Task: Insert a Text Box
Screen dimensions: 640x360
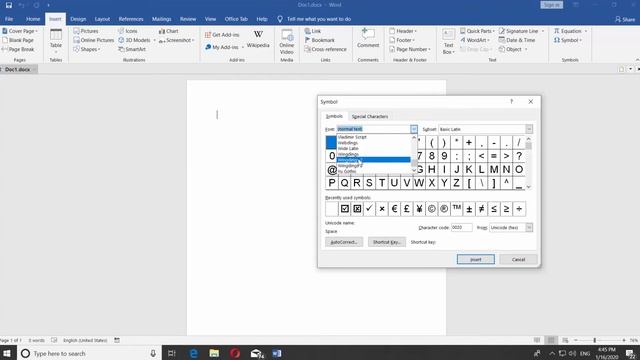Action: click(448, 42)
